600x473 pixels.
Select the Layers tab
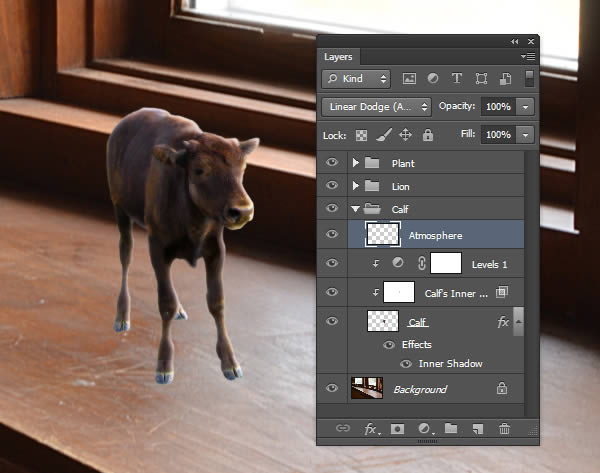point(338,57)
